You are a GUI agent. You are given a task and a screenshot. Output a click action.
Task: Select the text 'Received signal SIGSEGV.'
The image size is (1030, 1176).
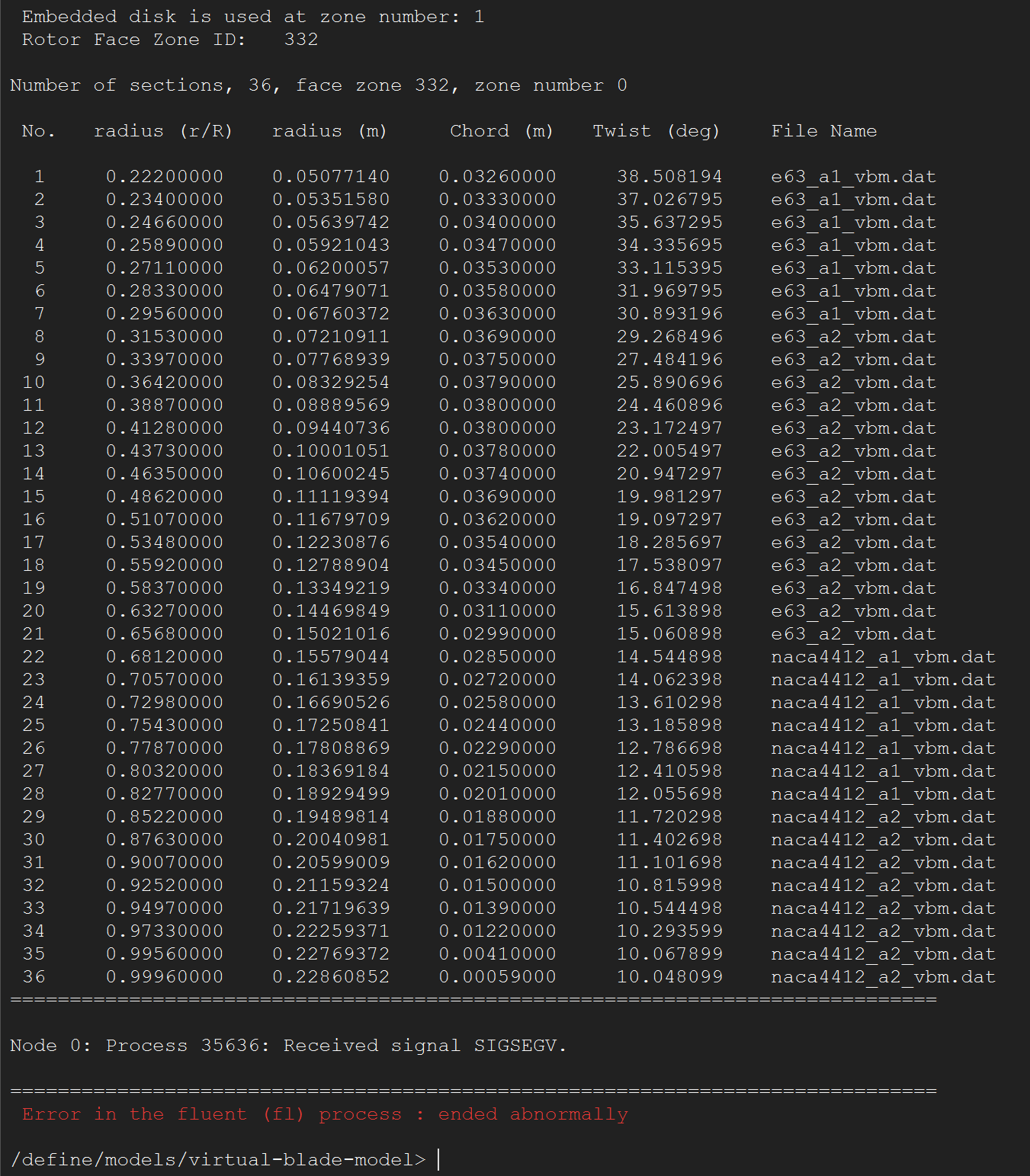pyautogui.click(x=425, y=1046)
